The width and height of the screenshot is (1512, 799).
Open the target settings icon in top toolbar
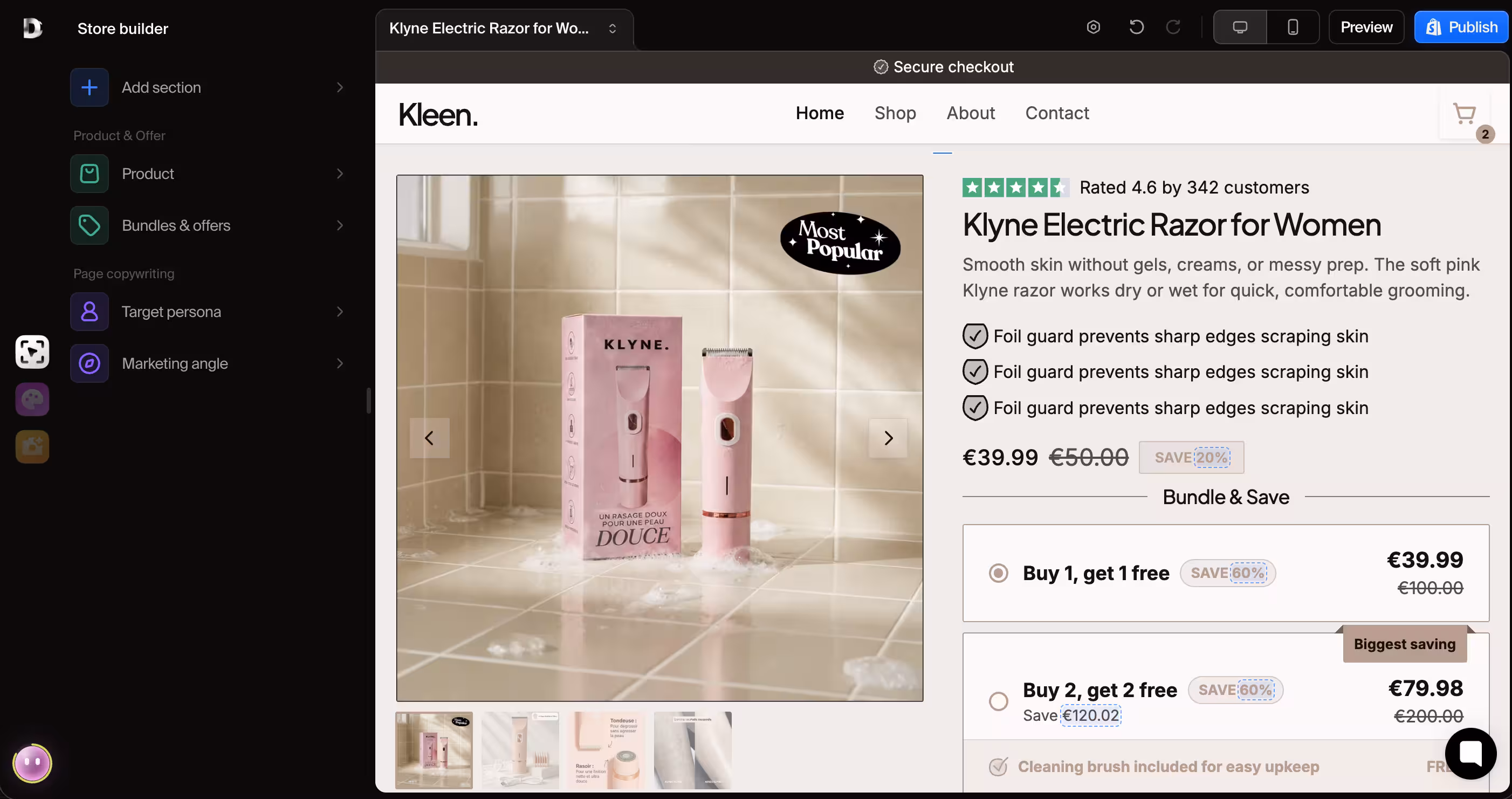1093,27
